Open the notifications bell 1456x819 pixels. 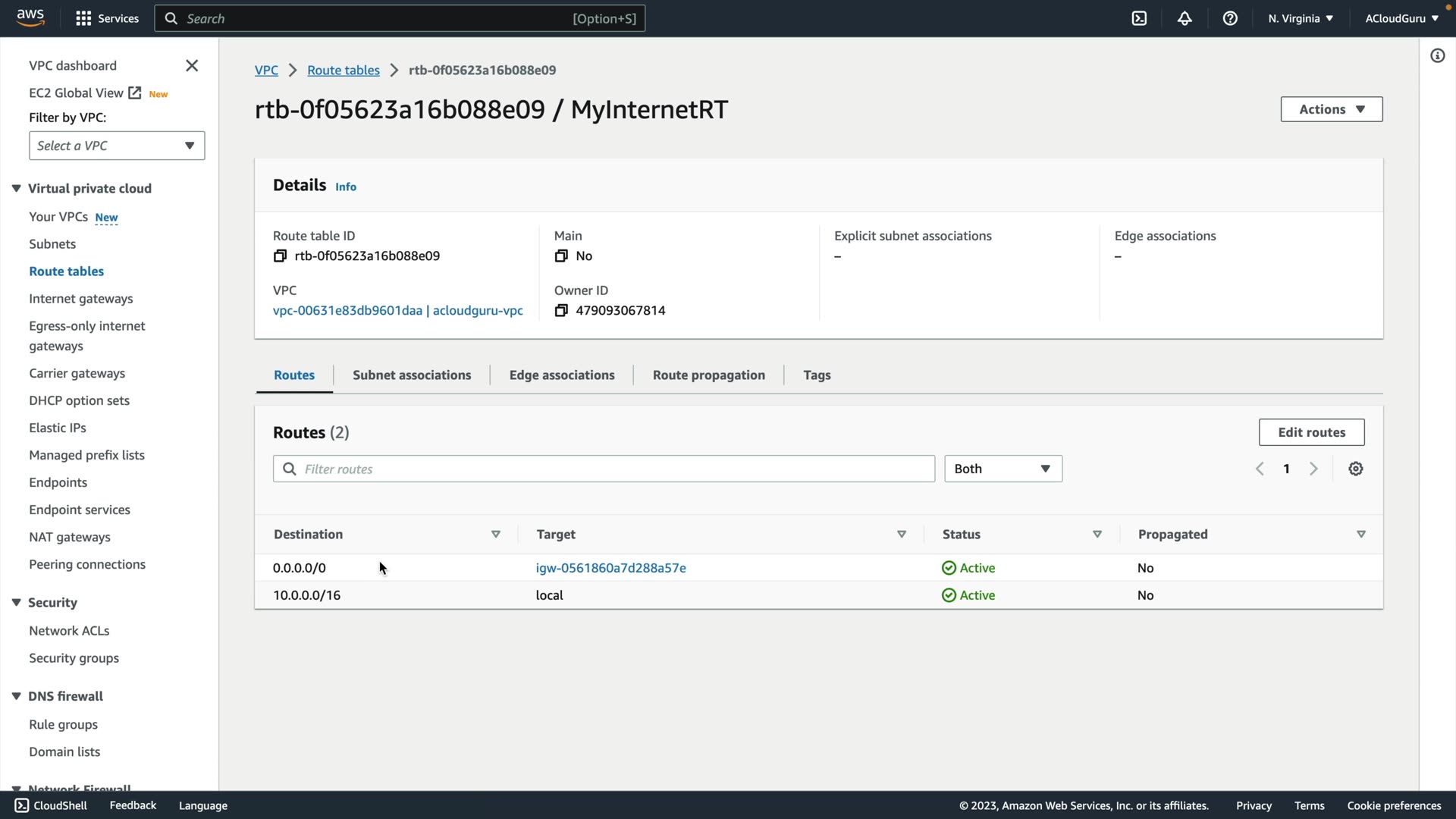coord(1185,18)
